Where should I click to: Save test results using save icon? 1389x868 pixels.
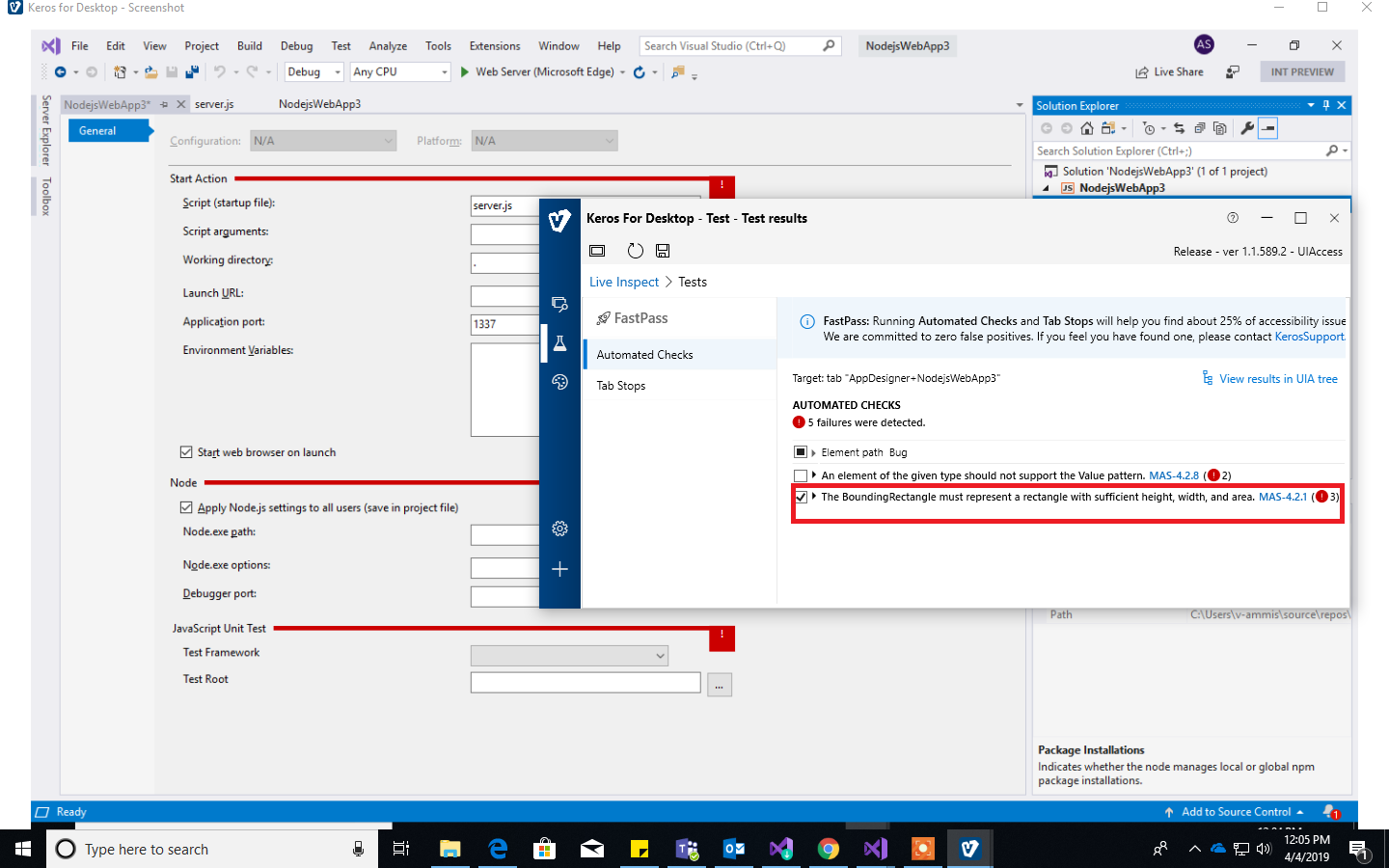(663, 250)
